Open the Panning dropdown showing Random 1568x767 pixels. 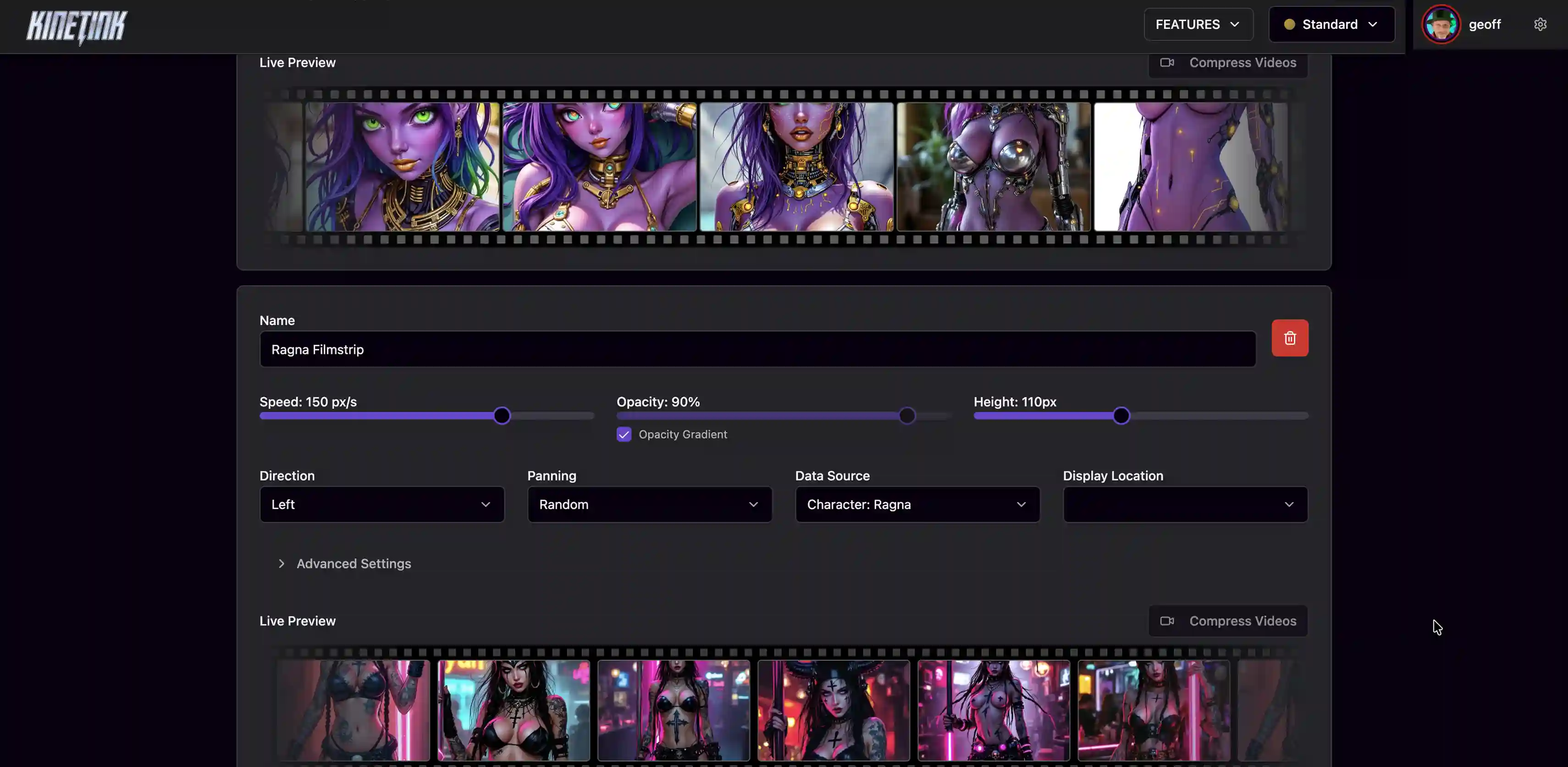pos(650,504)
